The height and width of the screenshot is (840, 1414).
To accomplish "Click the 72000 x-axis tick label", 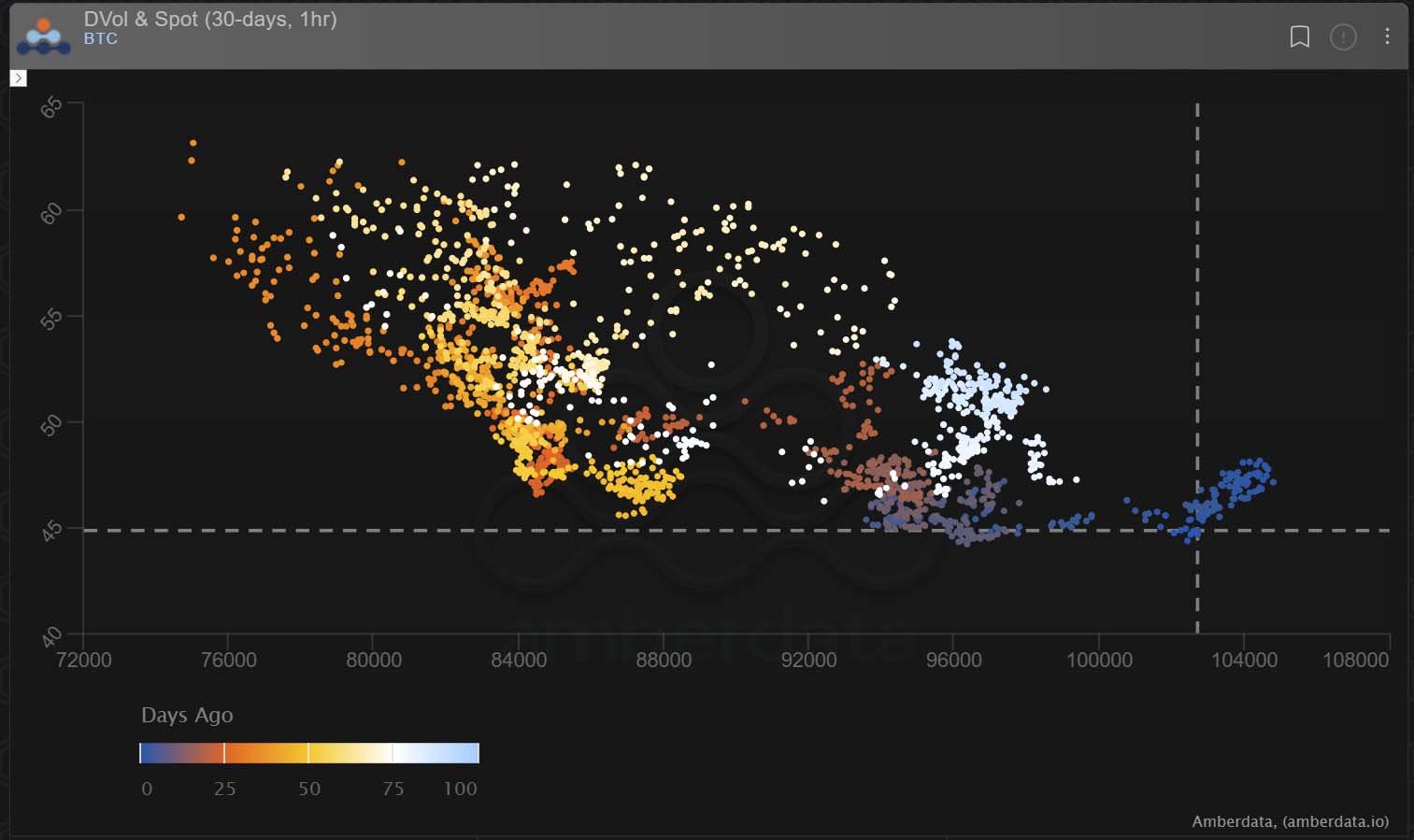I will coord(83,660).
